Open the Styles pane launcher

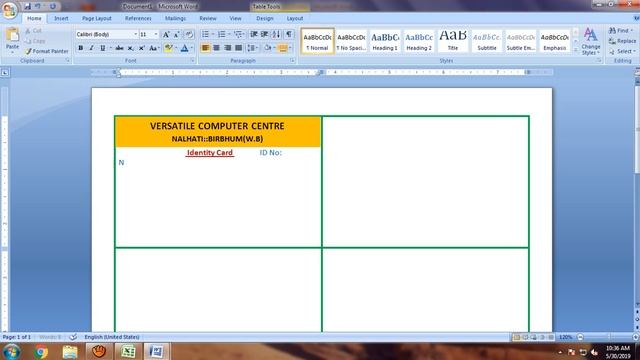point(599,60)
